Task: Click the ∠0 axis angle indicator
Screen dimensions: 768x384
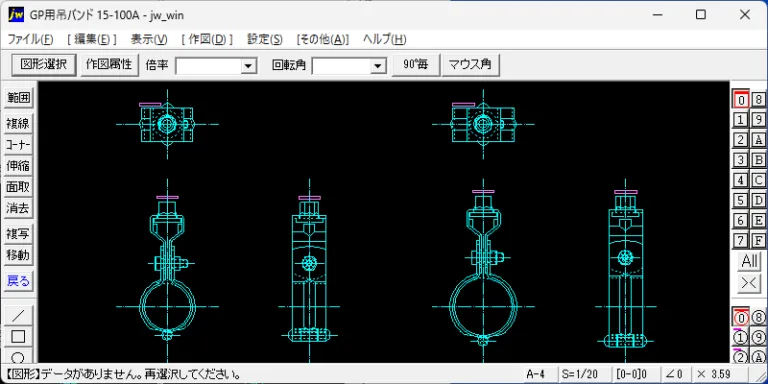Action: [675, 374]
